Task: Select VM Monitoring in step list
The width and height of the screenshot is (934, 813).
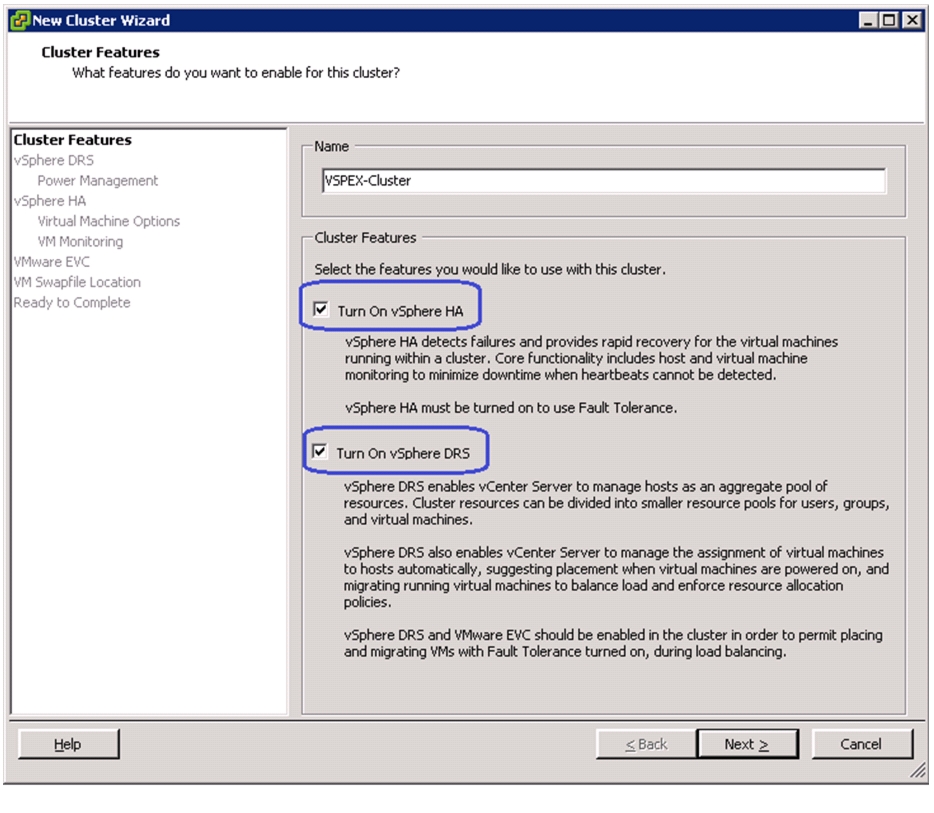Action: (80, 241)
